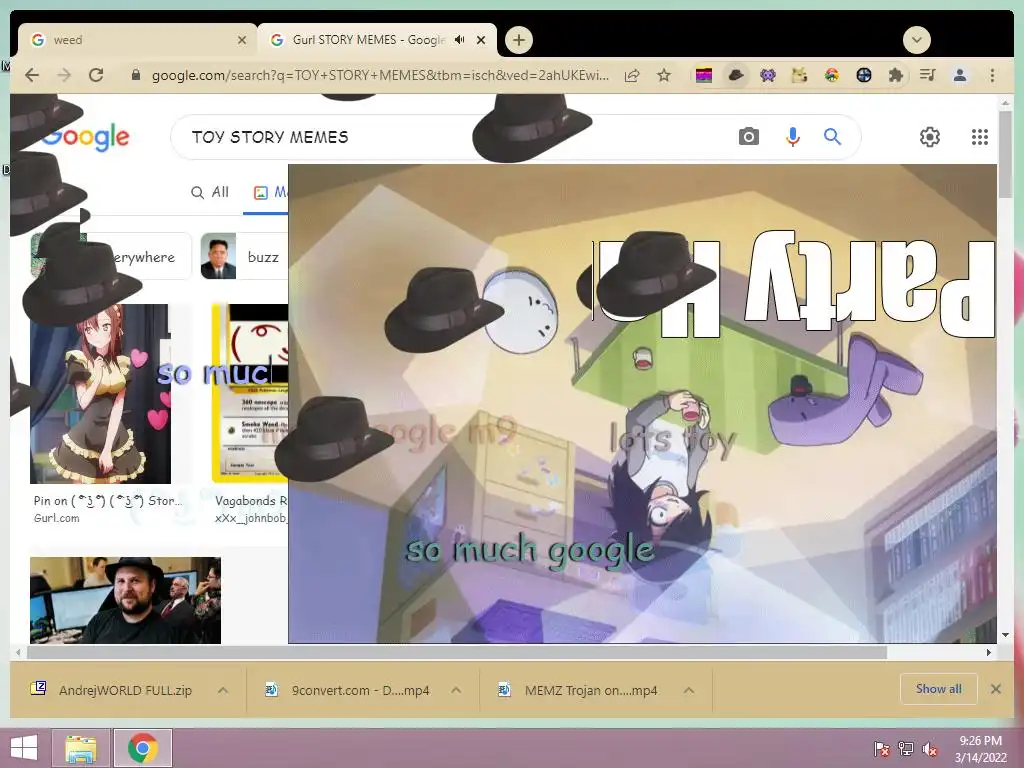Expand options for 9convert.com mp4 download
The width and height of the screenshot is (1024, 768).
[456, 690]
